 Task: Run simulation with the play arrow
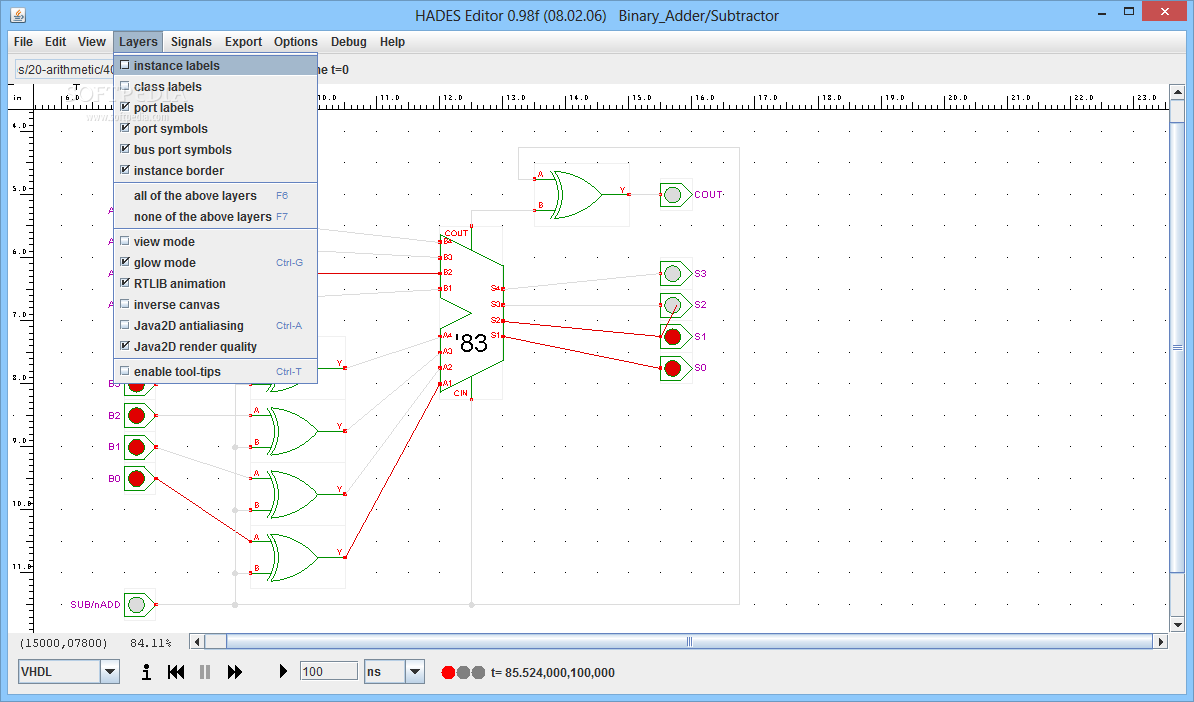tap(283, 672)
